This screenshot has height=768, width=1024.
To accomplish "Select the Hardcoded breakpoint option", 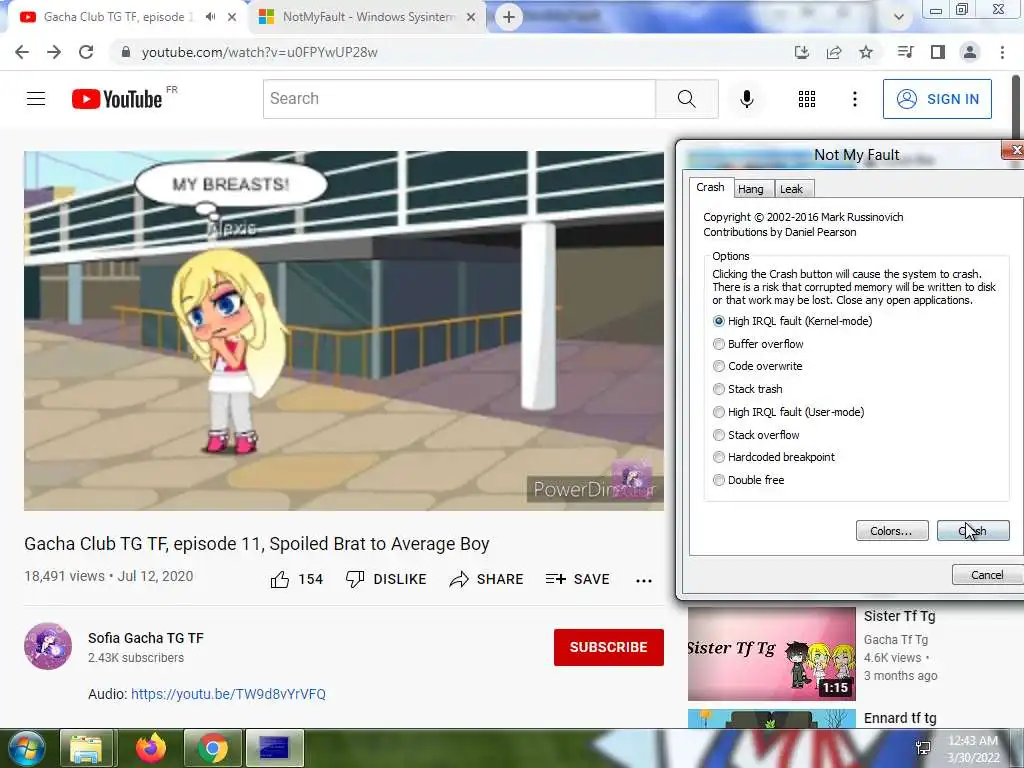I will click(x=774, y=457).
